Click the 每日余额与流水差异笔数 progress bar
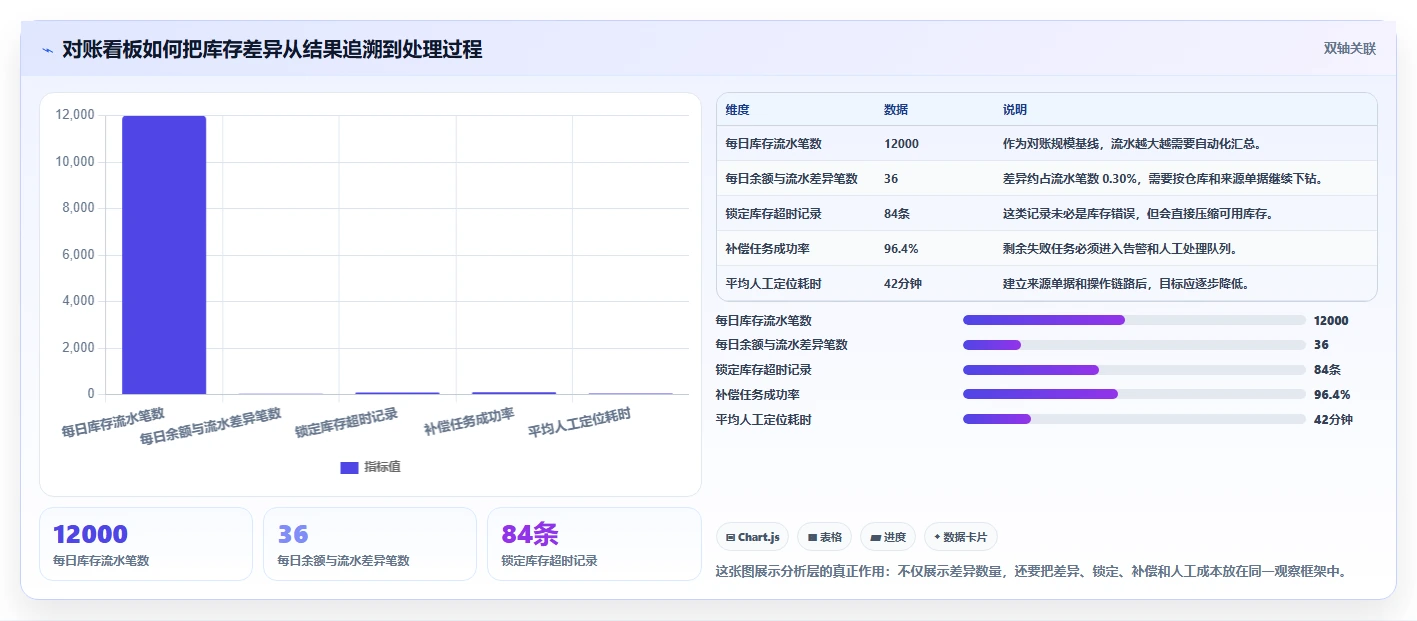Image resolution: width=1417 pixels, height=621 pixels. point(1134,345)
